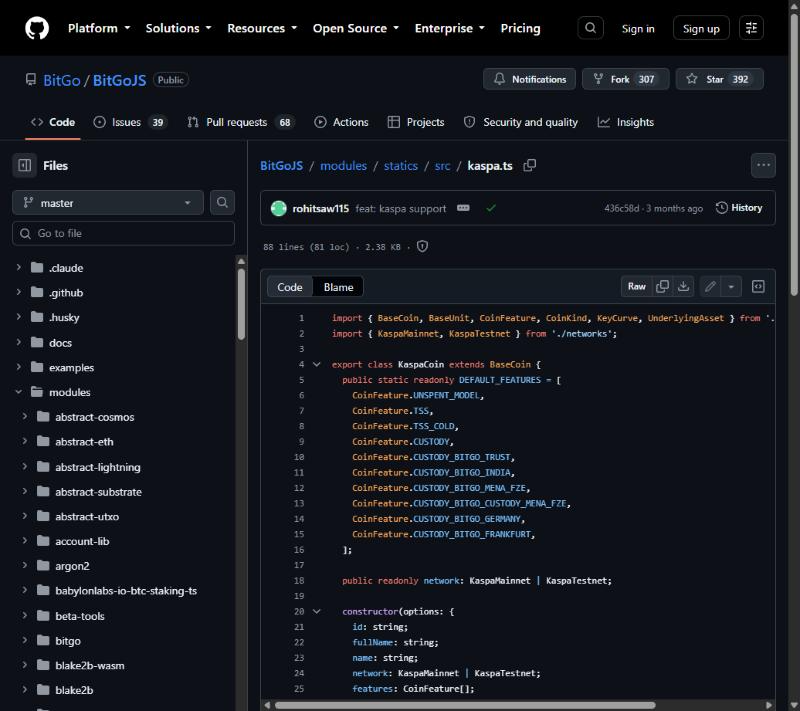Viewport: 800px width, 711px height.
Task: Open the Issues tab
Action: 131,122
